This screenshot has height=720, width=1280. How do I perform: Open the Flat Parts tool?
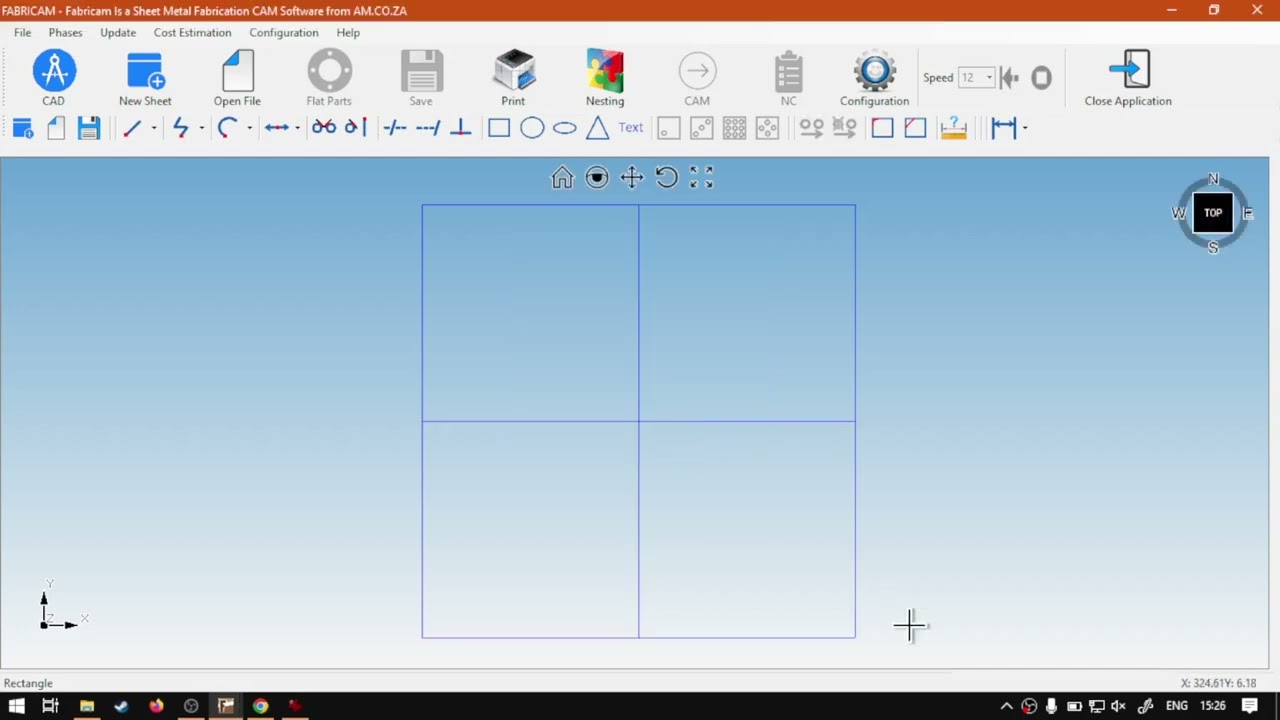(x=329, y=71)
